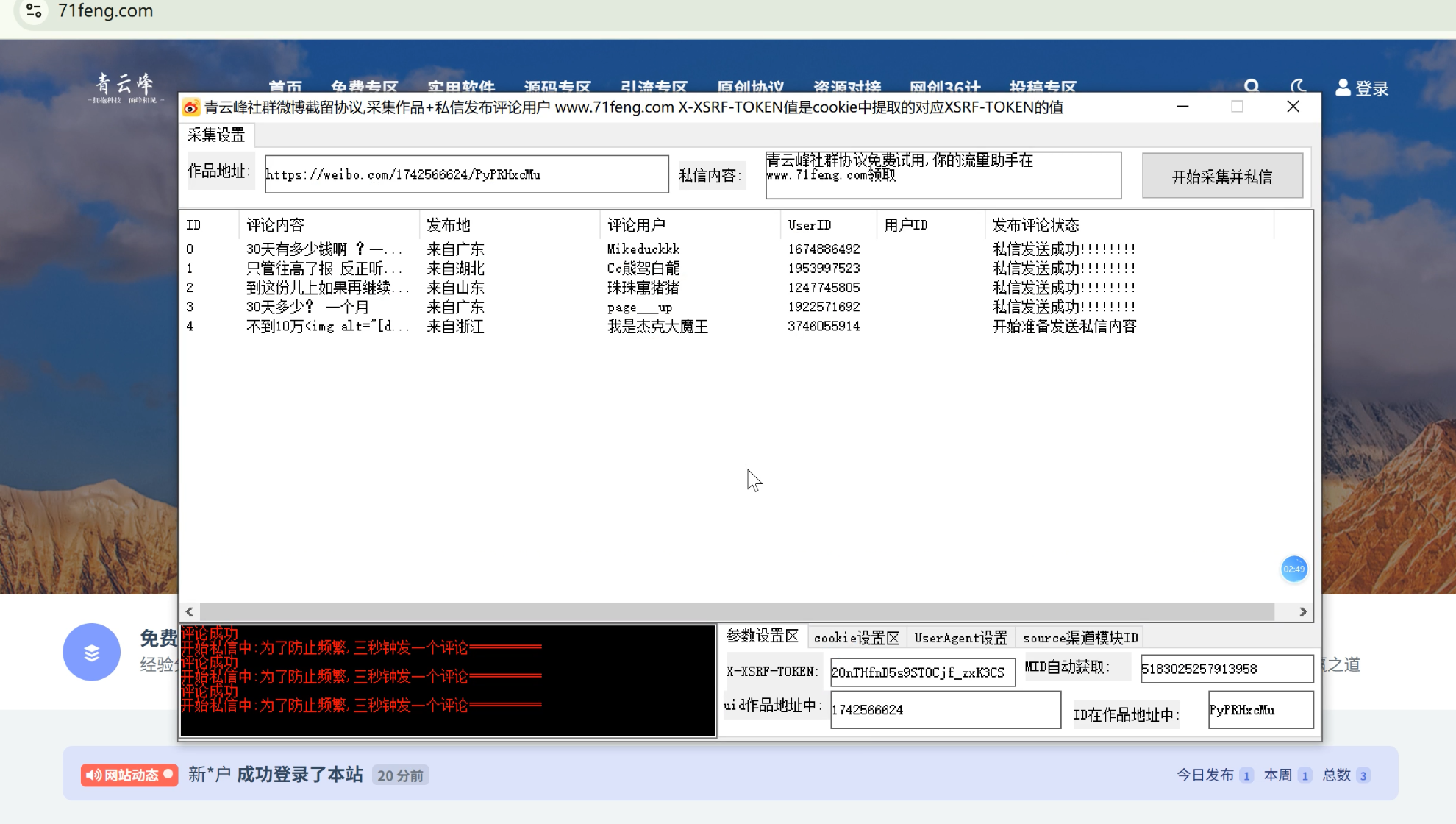Click the login user icon

coord(1343,88)
